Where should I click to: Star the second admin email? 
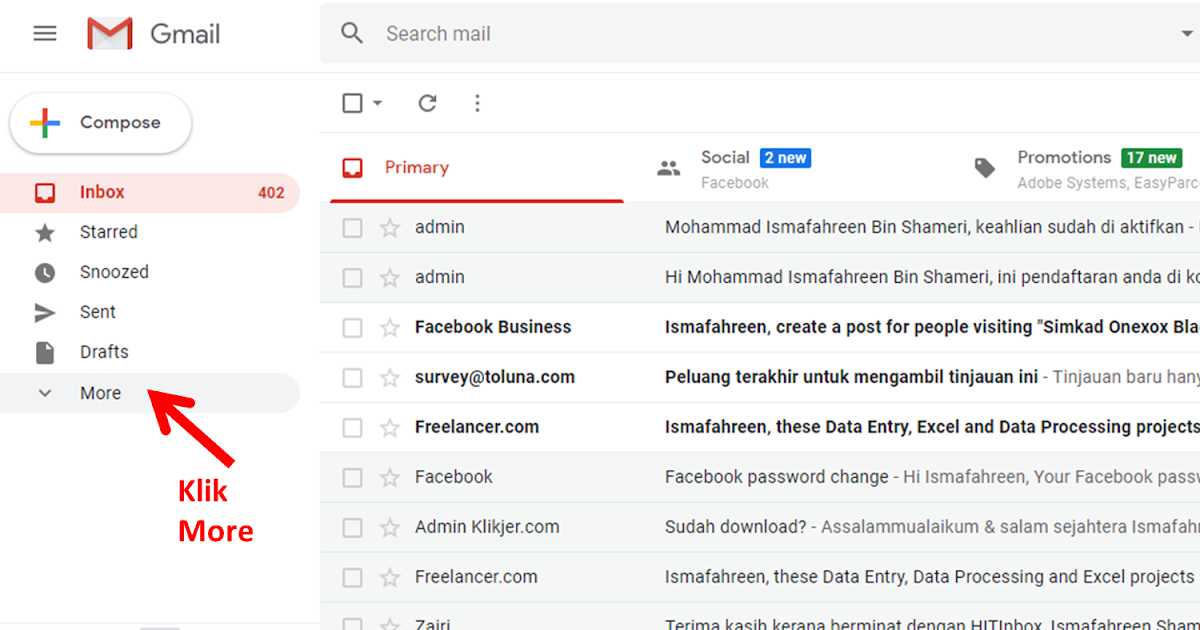(x=390, y=278)
